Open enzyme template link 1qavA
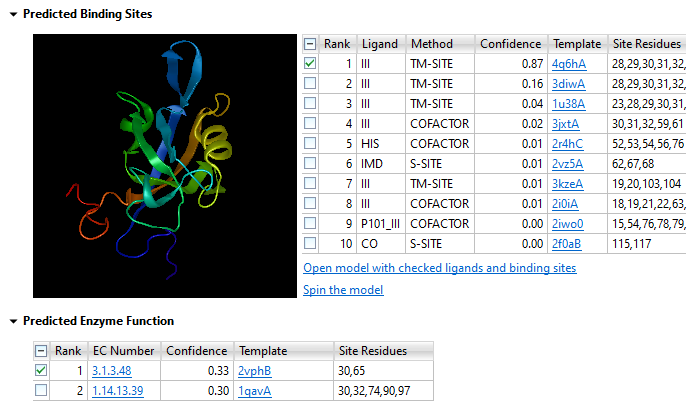 click(x=255, y=391)
